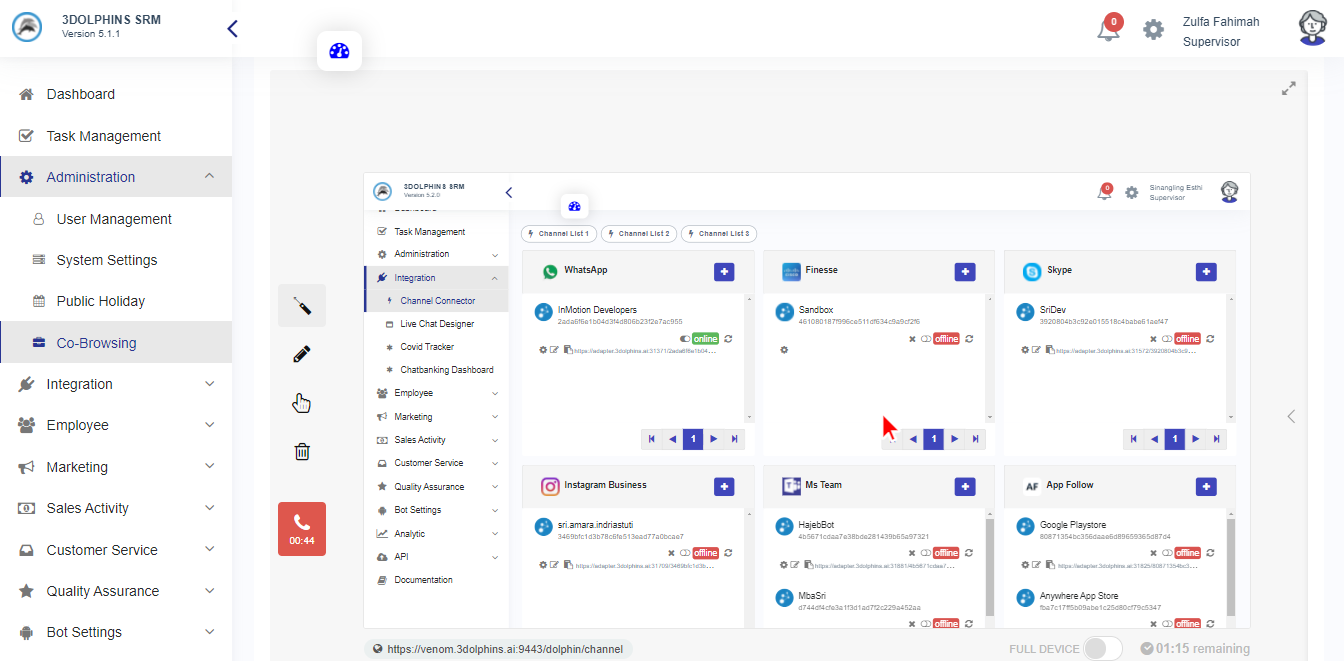Select the pencil drawing tool
Image resolution: width=1344 pixels, height=661 pixels.
pyautogui.click(x=302, y=354)
